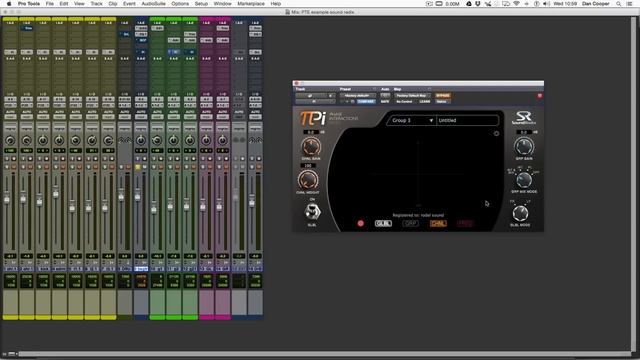Open the Factory Default Map dropdown
640x360 pixels.
[412, 96]
